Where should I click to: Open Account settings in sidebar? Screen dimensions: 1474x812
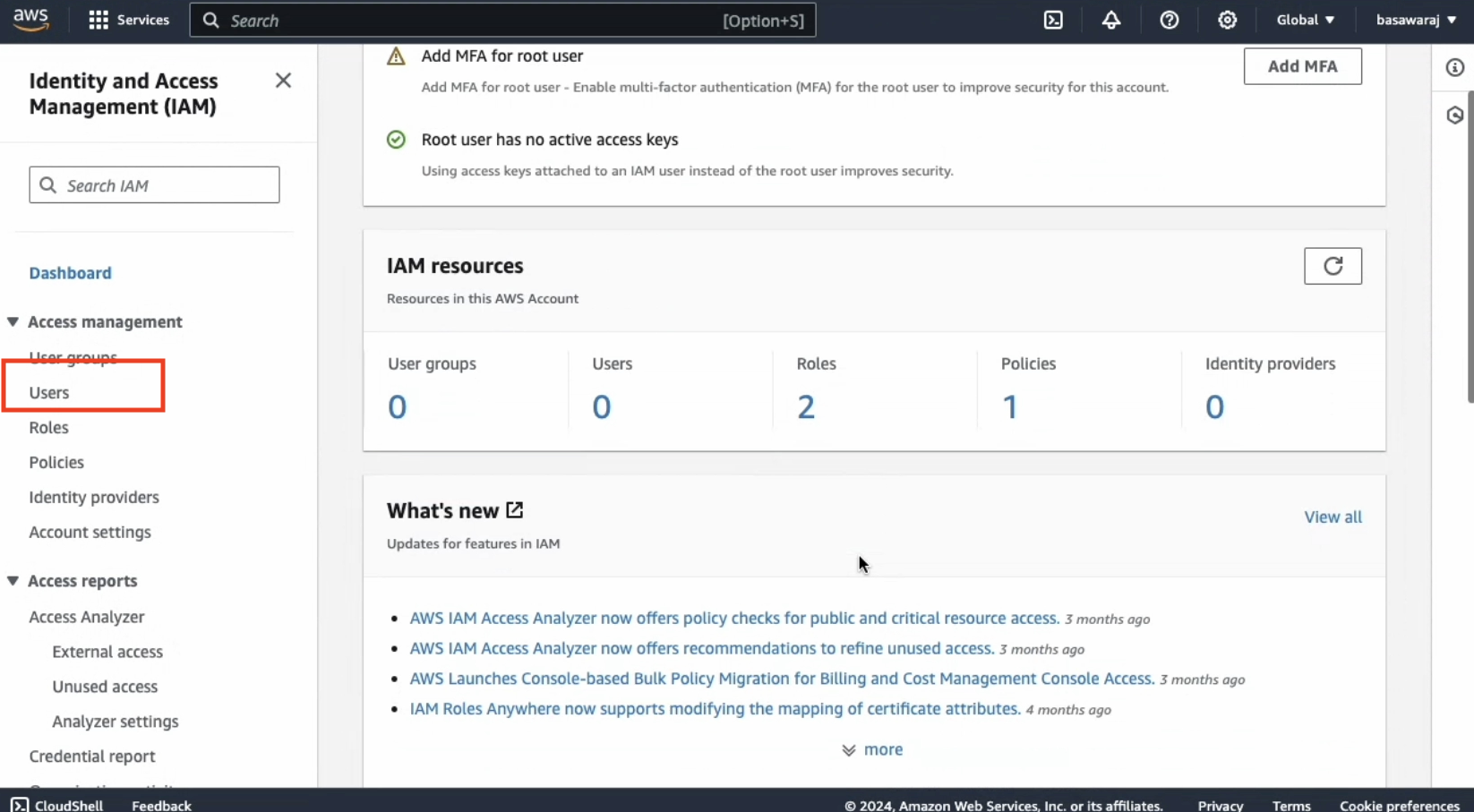click(x=90, y=532)
